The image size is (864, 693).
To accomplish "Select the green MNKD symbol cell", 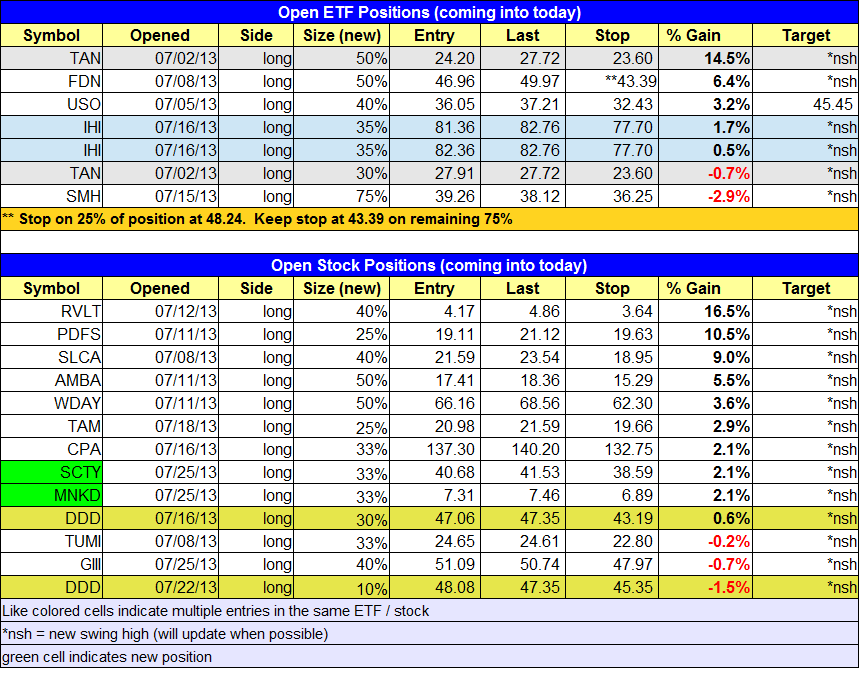I will [x=52, y=495].
